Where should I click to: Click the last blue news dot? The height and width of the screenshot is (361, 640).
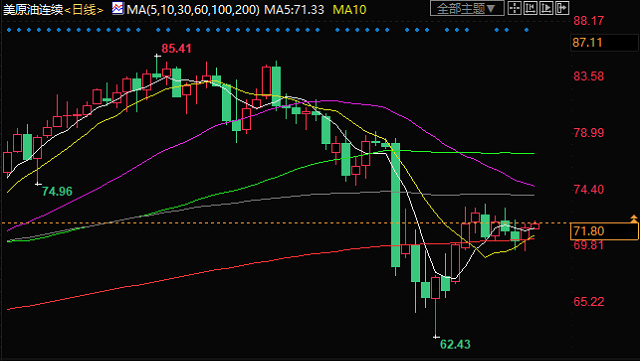pyautogui.click(x=527, y=30)
